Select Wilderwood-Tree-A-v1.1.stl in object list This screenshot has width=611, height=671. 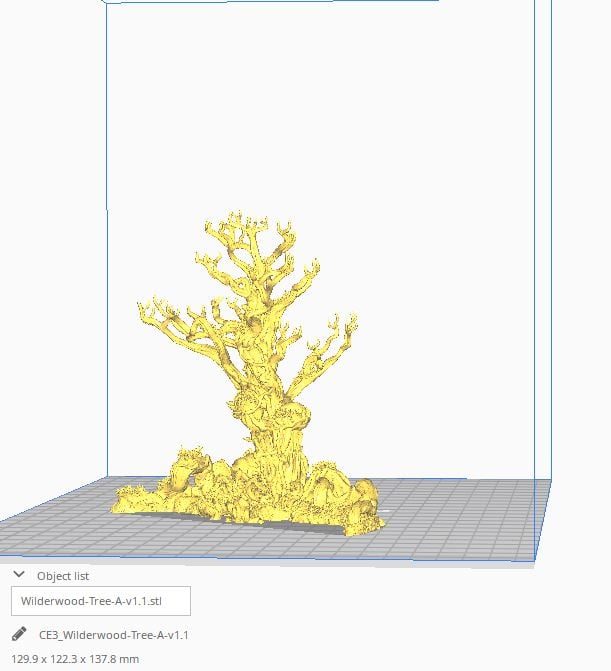[x=101, y=601]
